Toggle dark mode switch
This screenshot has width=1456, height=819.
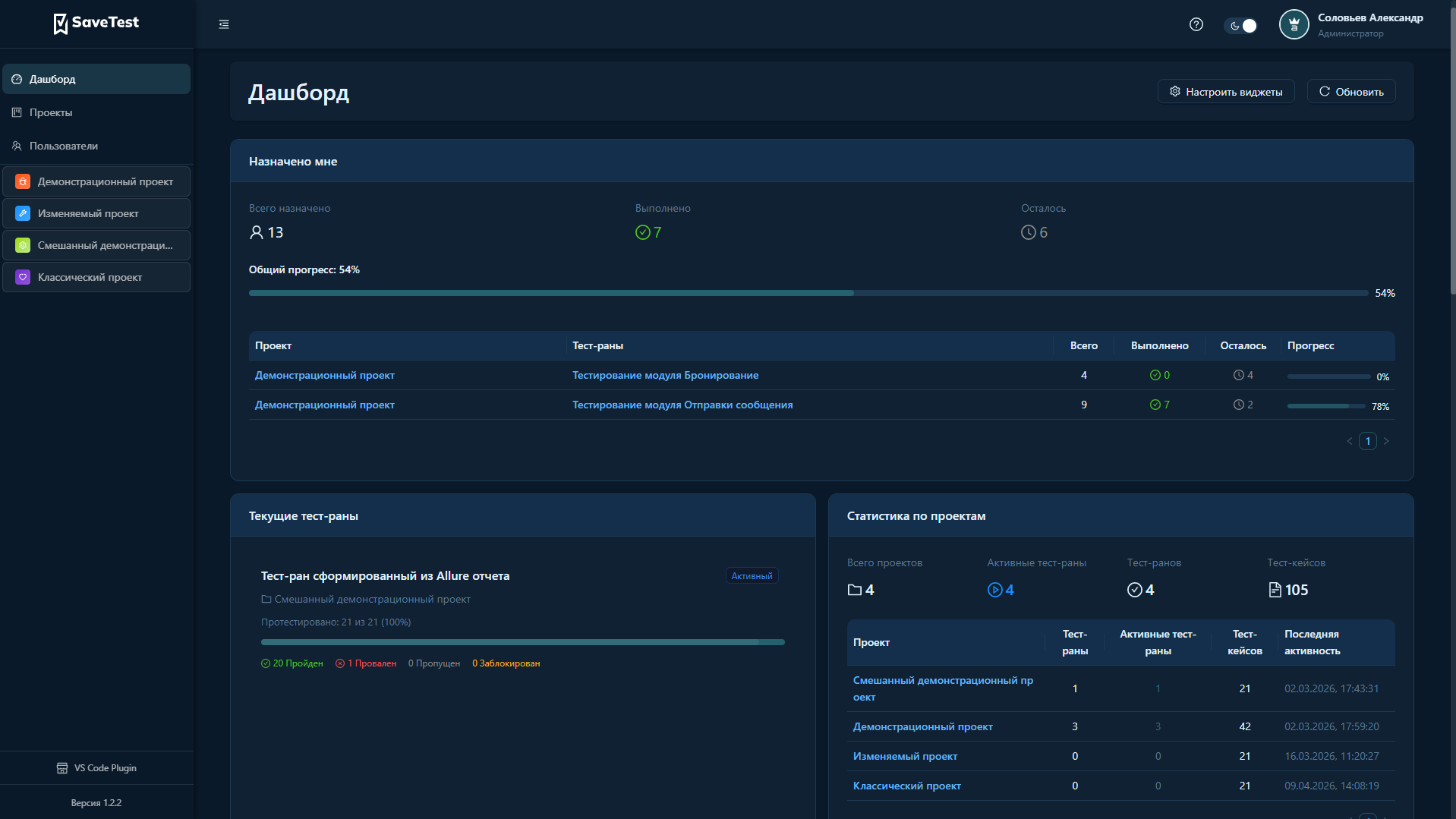coord(1242,25)
